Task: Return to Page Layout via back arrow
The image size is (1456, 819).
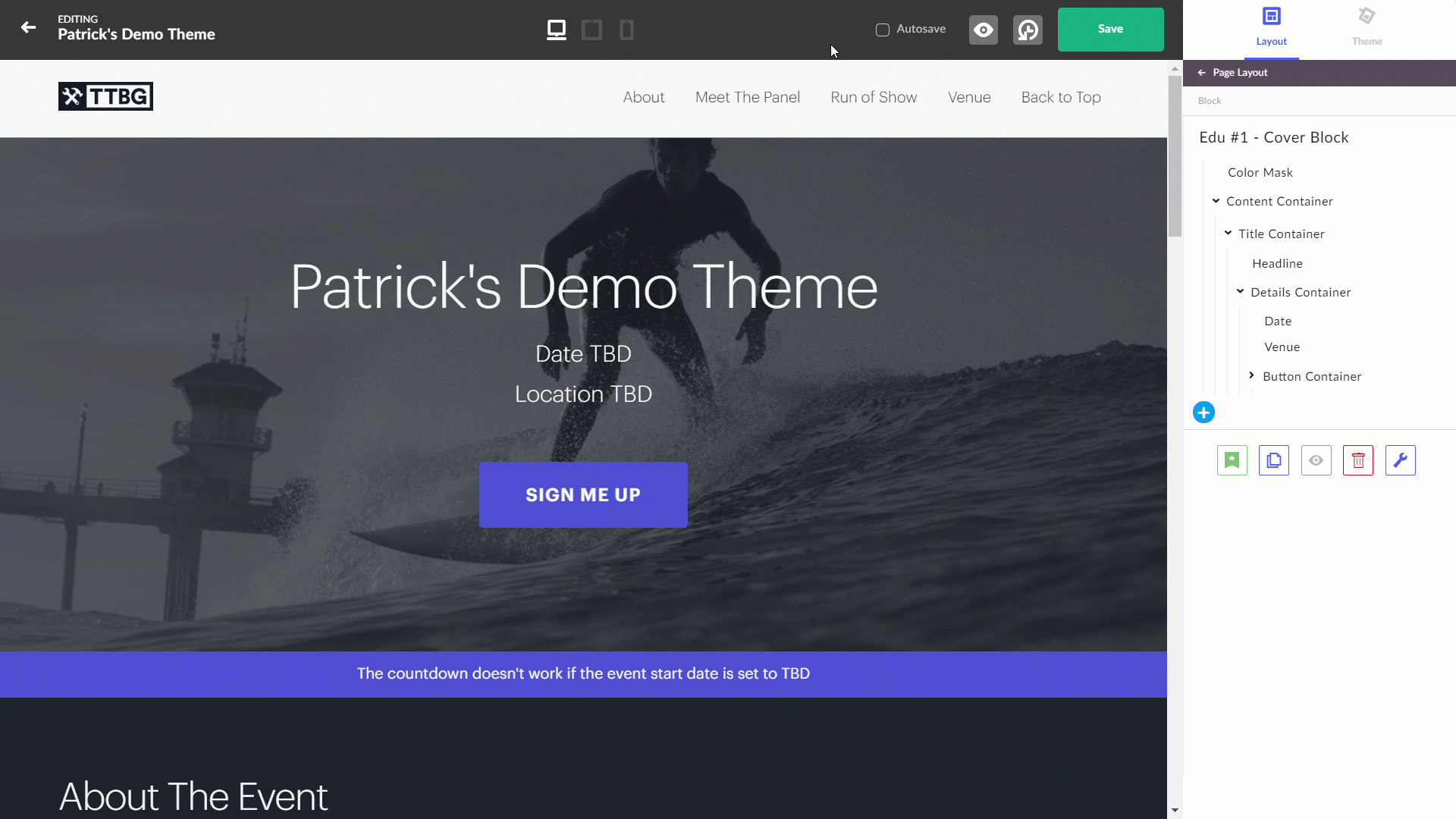Action: [1201, 73]
